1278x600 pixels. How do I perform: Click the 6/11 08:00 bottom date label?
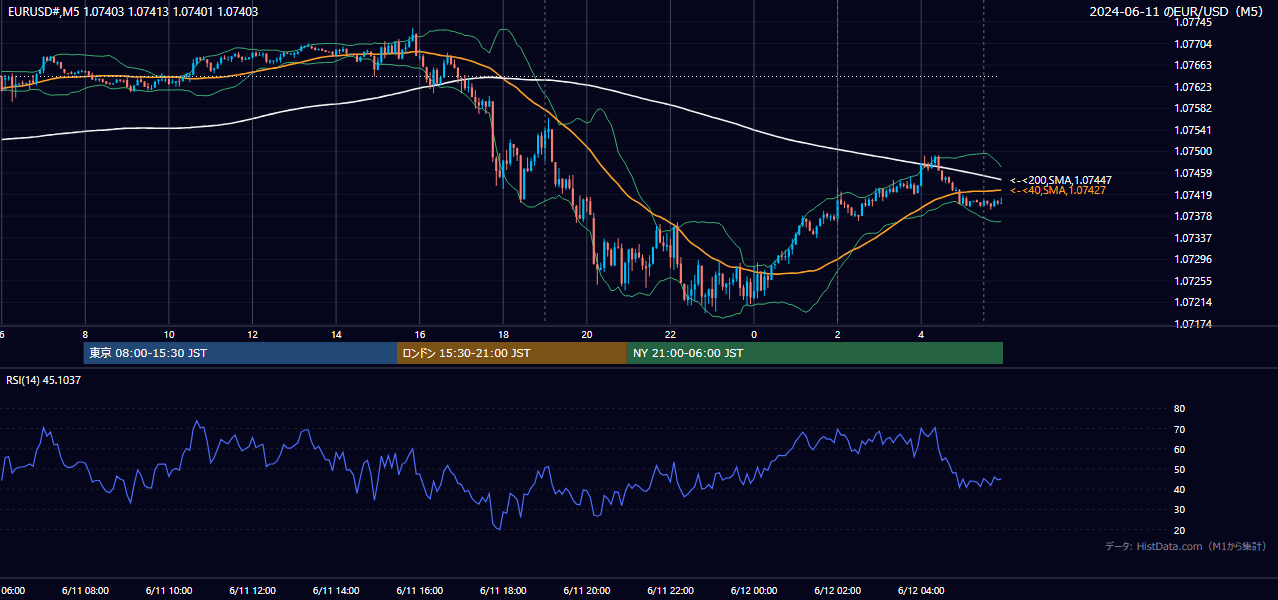tap(86, 590)
